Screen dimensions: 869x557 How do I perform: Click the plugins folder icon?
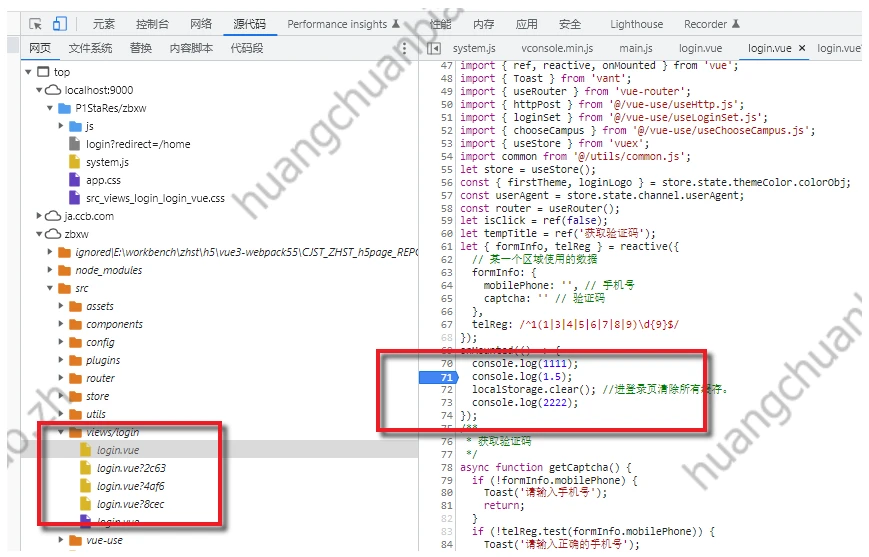click(x=75, y=360)
